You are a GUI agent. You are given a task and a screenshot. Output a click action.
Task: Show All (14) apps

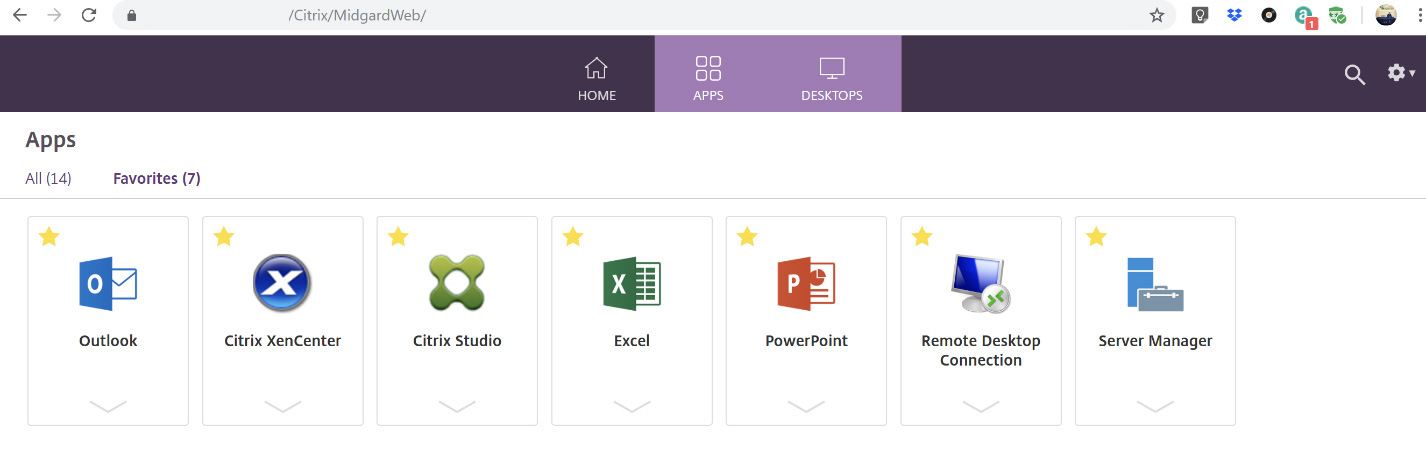[x=48, y=179]
